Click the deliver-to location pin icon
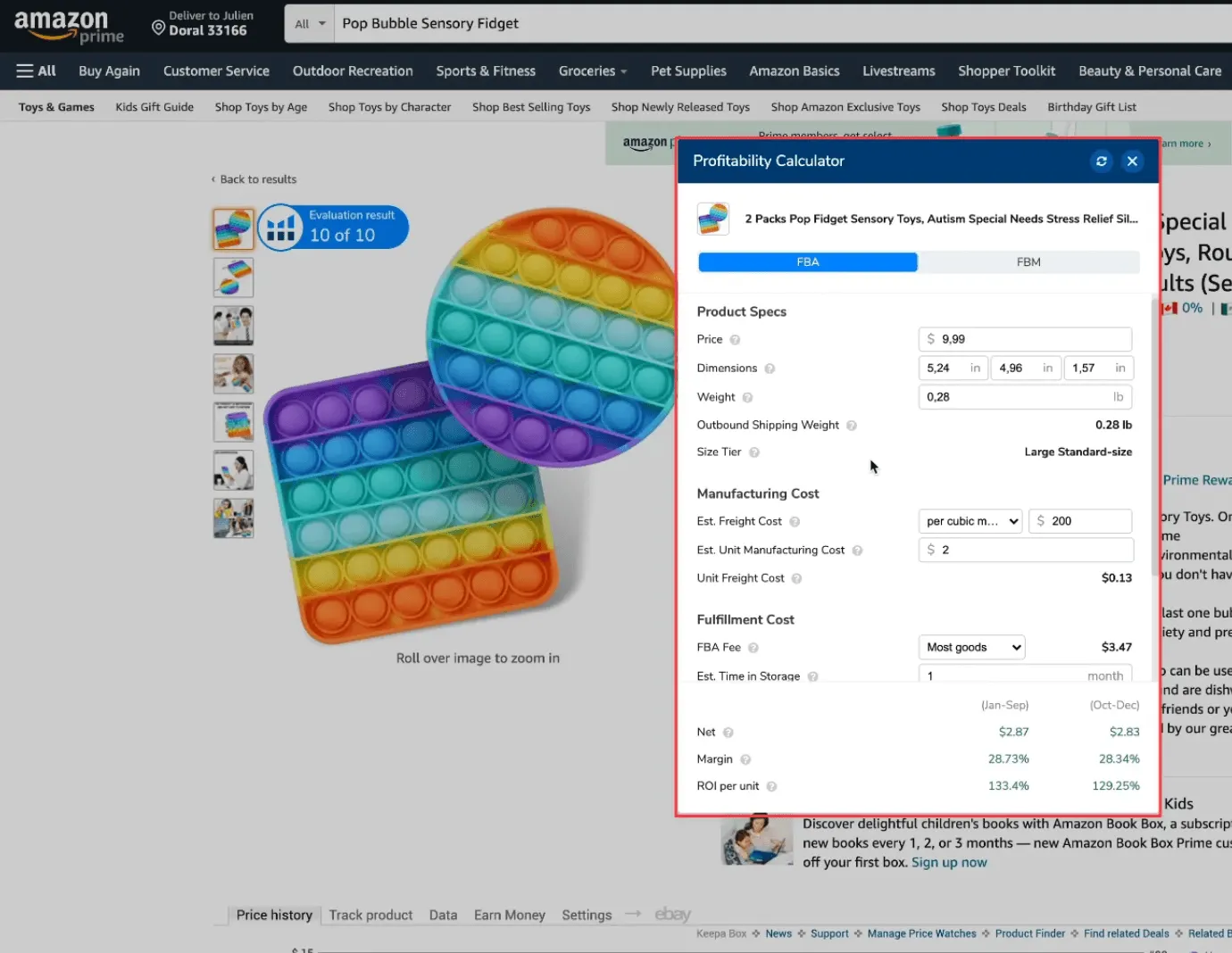The image size is (1232, 953). tap(158, 29)
